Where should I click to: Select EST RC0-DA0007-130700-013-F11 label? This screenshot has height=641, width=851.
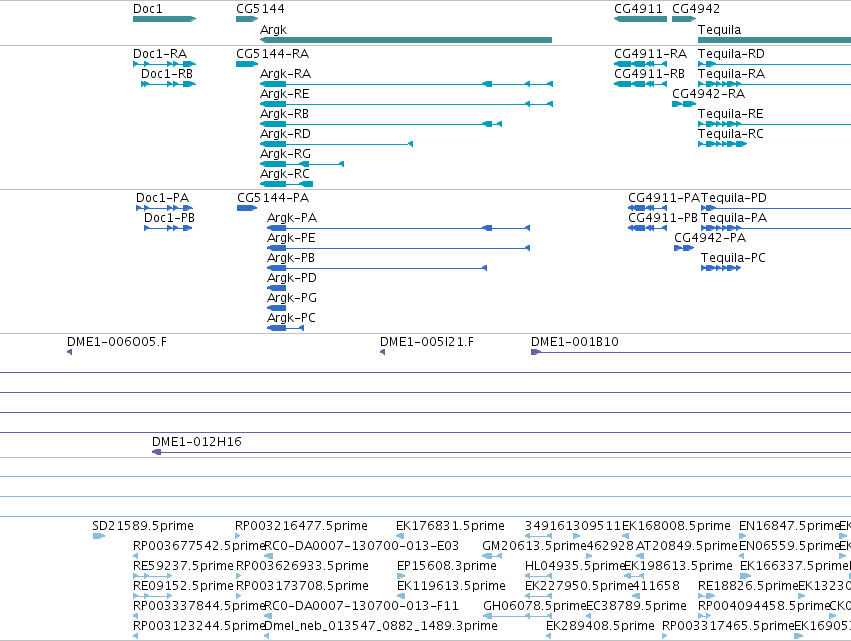coord(361,606)
